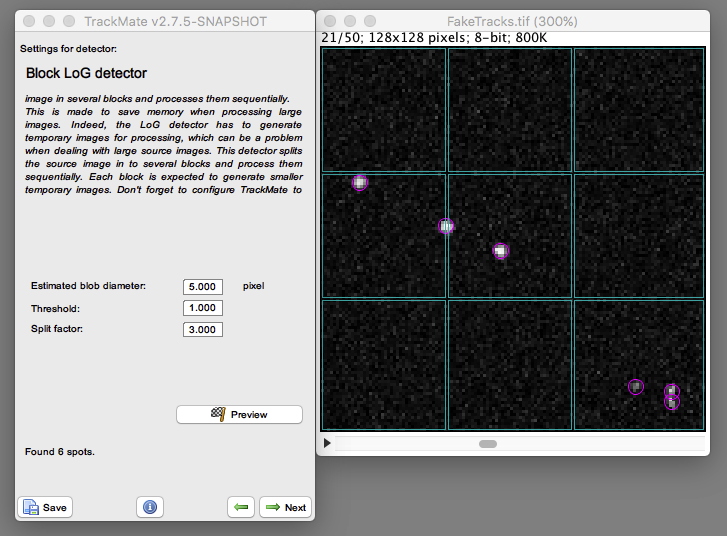Minimize the FakeTracks.tif image window
Screen dimensions: 727x536
point(350,21)
